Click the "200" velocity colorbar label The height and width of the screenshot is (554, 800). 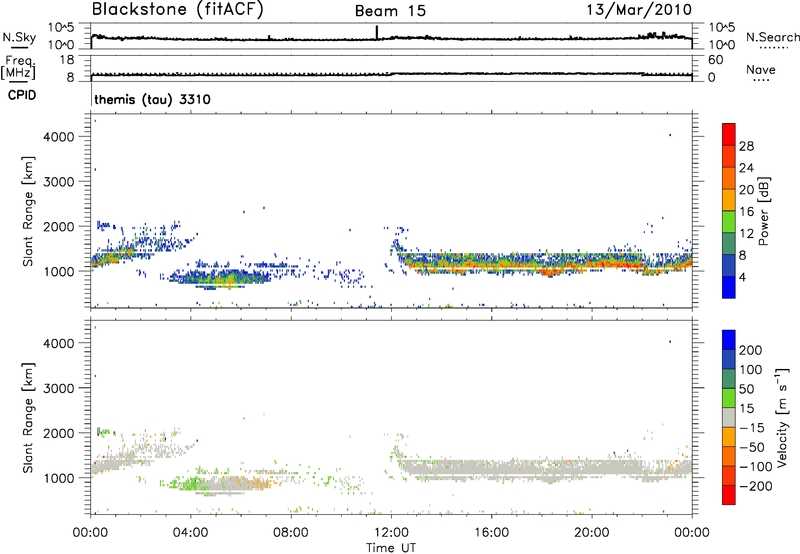[751, 350]
